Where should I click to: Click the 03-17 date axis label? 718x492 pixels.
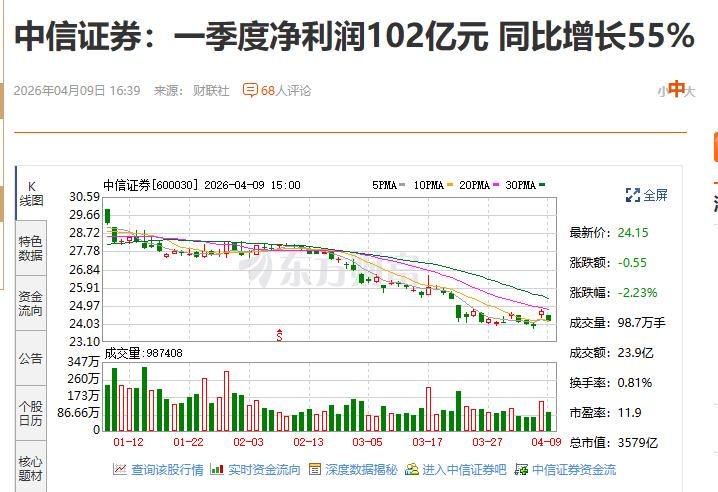(428, 442)
